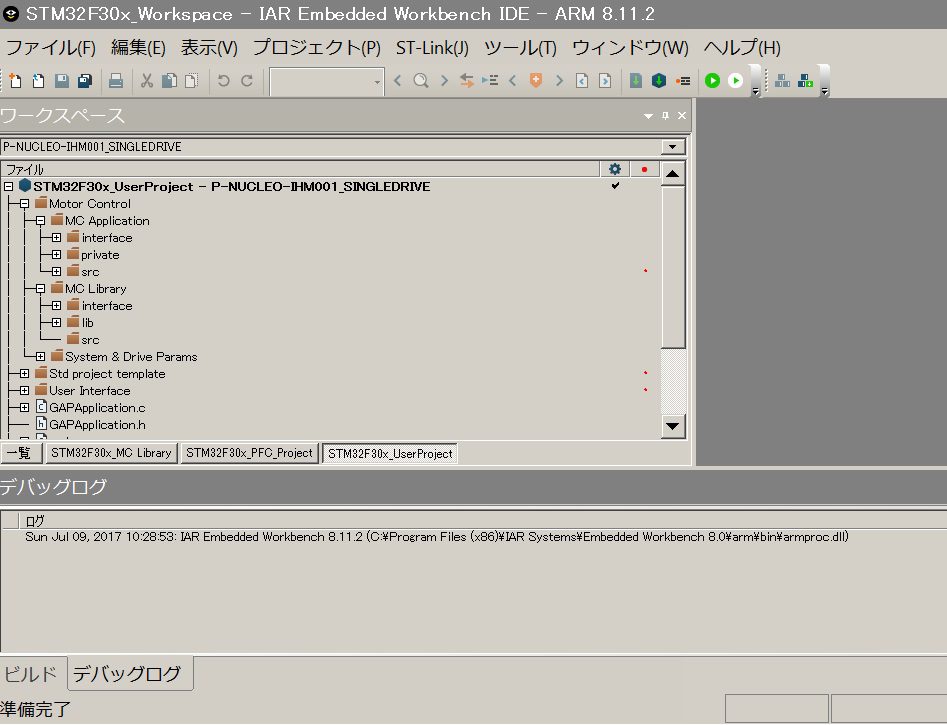947x725 pixels.
Task: Switch to the ビルド output tab
Action: (x=31, y=674)
